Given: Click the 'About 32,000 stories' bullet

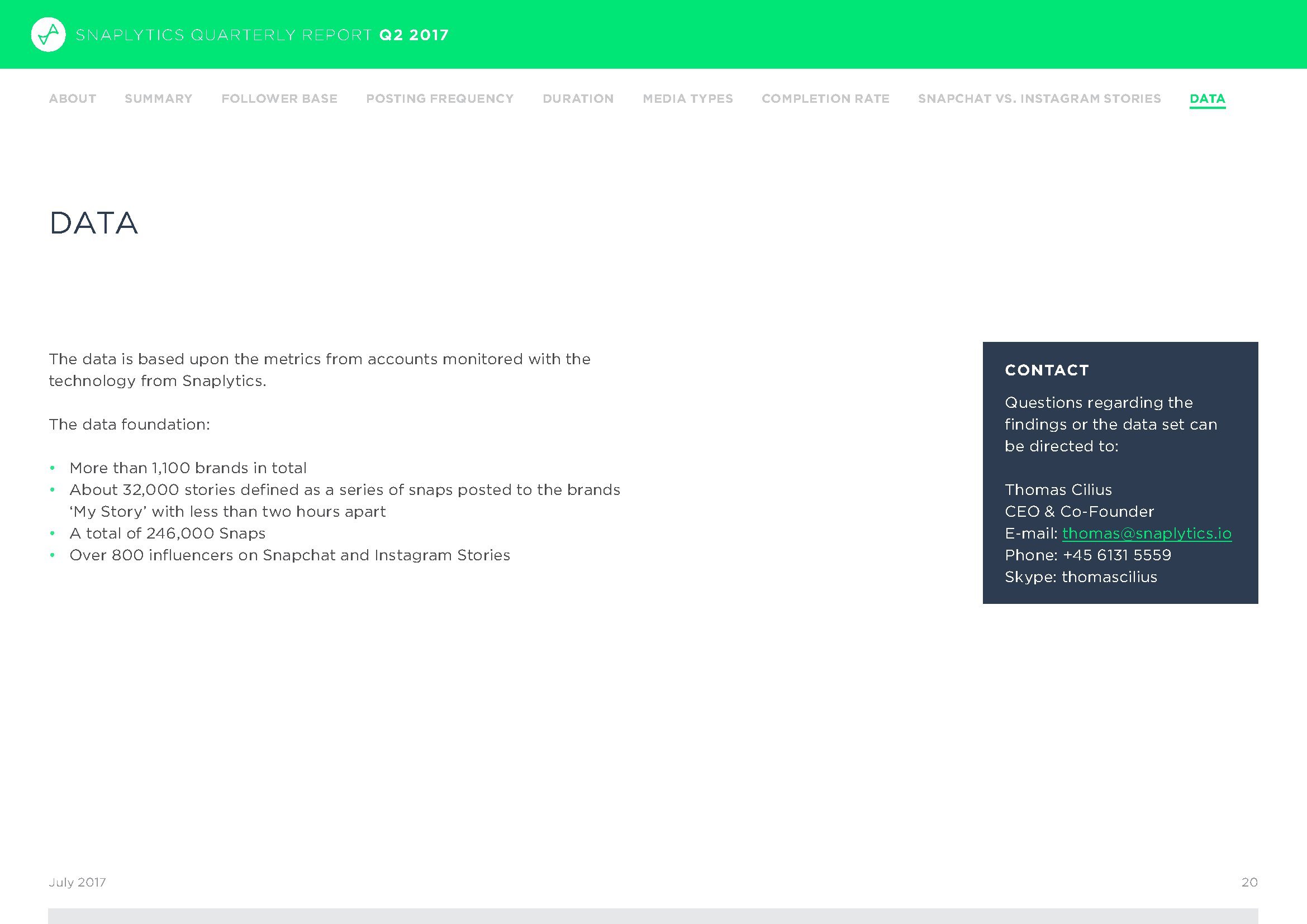Looking at the screenshot, I should tap(344, 500).
